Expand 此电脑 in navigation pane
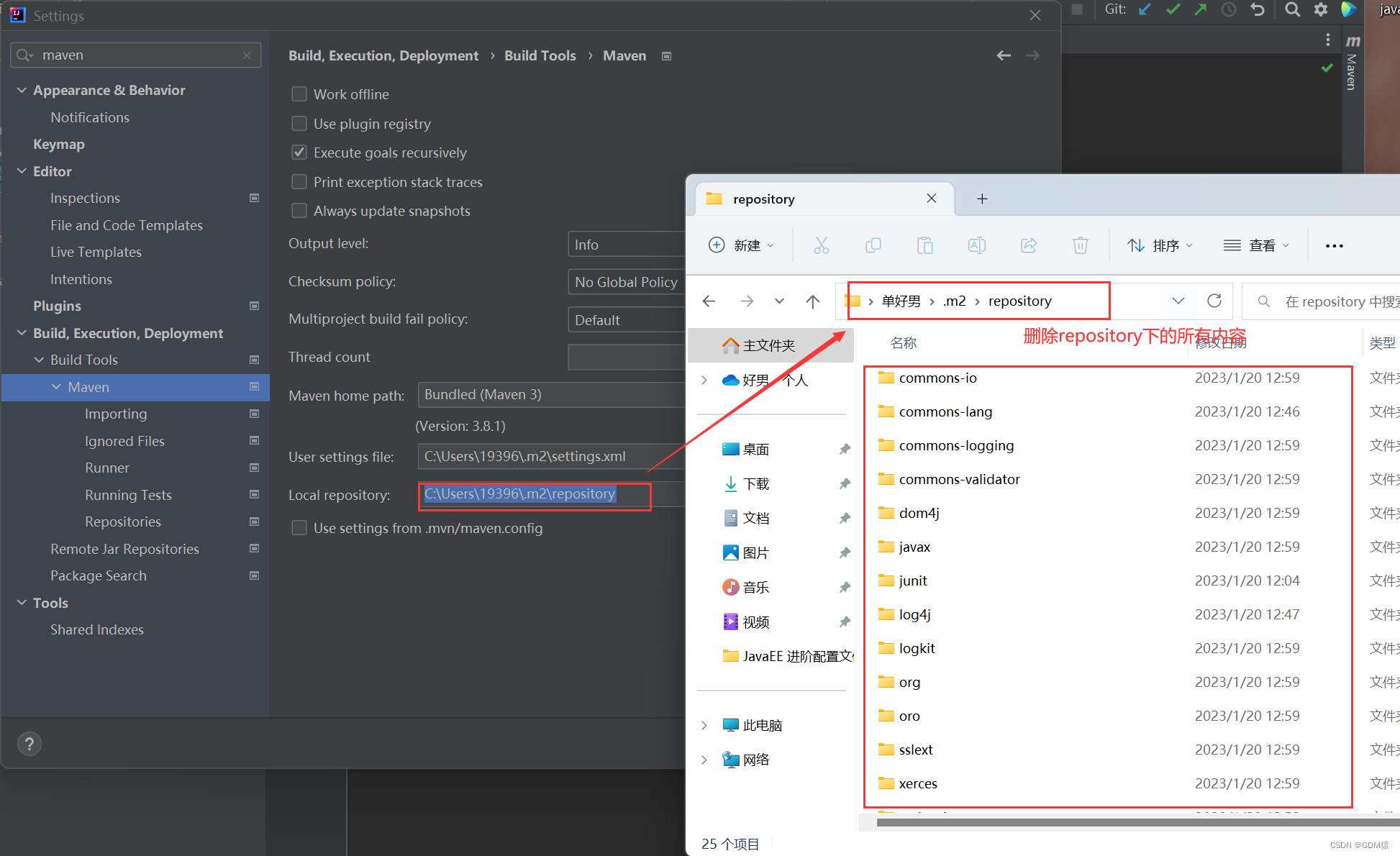Screen dimensions: 1400x856 [x=704, y=725]
